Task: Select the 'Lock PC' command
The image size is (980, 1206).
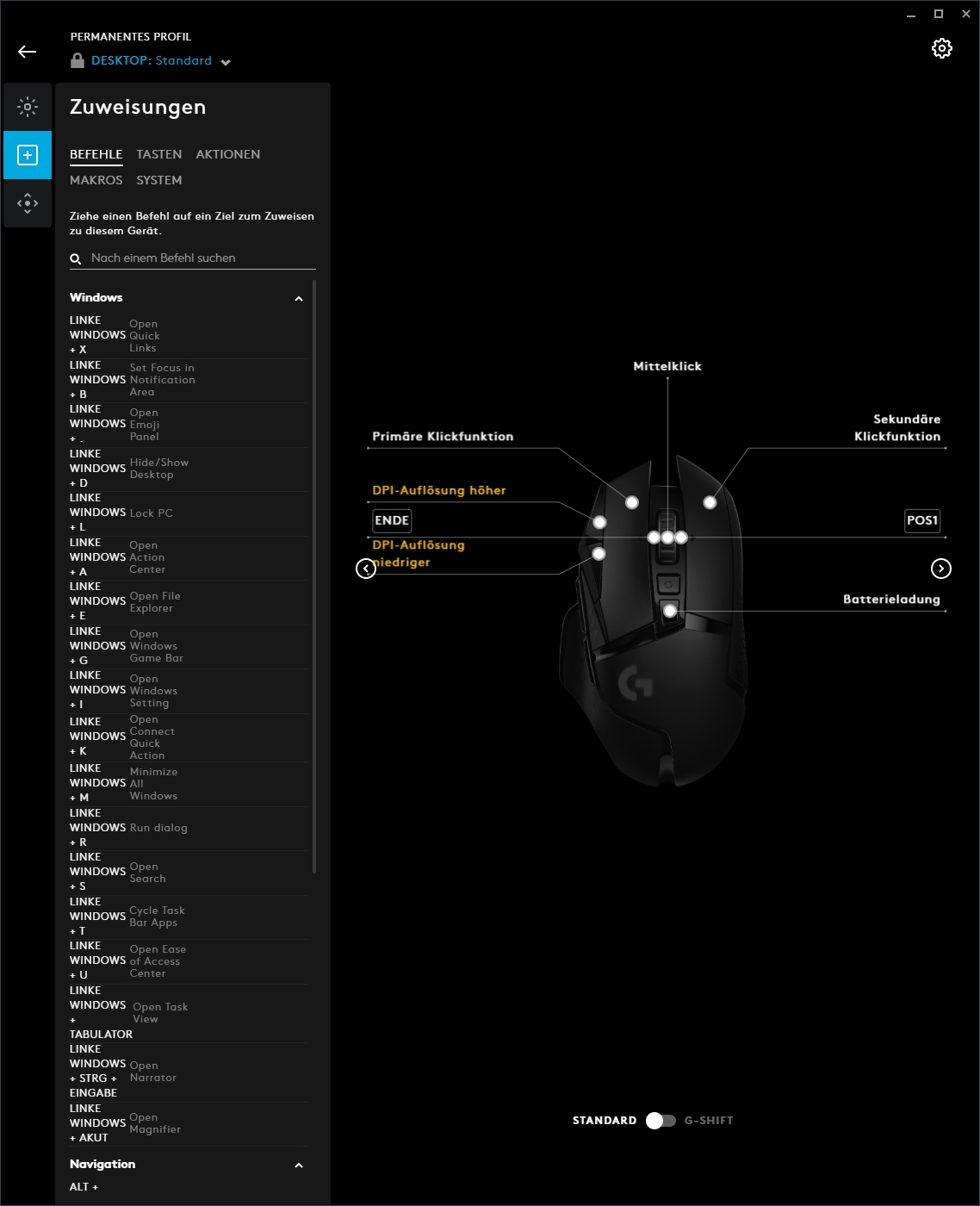Action: click(x=188, y=513)
